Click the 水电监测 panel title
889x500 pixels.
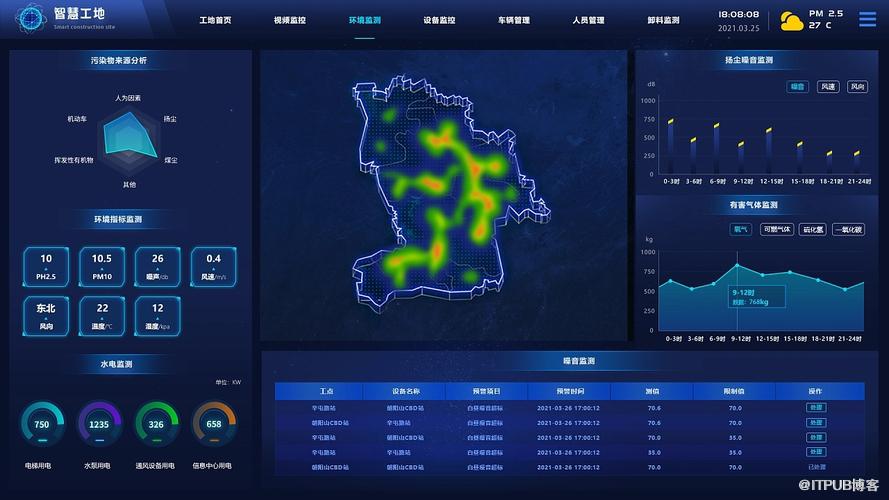tap(116, 364)
